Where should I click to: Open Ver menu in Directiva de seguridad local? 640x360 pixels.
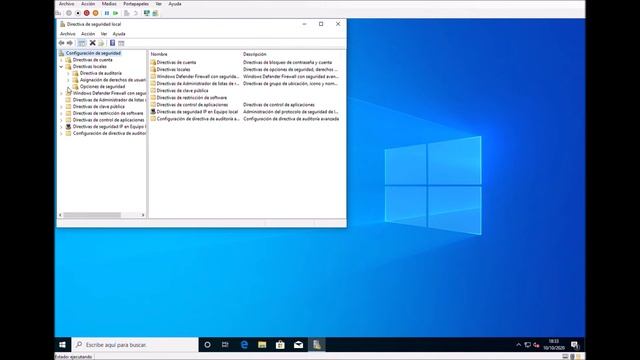coord(104,34)
